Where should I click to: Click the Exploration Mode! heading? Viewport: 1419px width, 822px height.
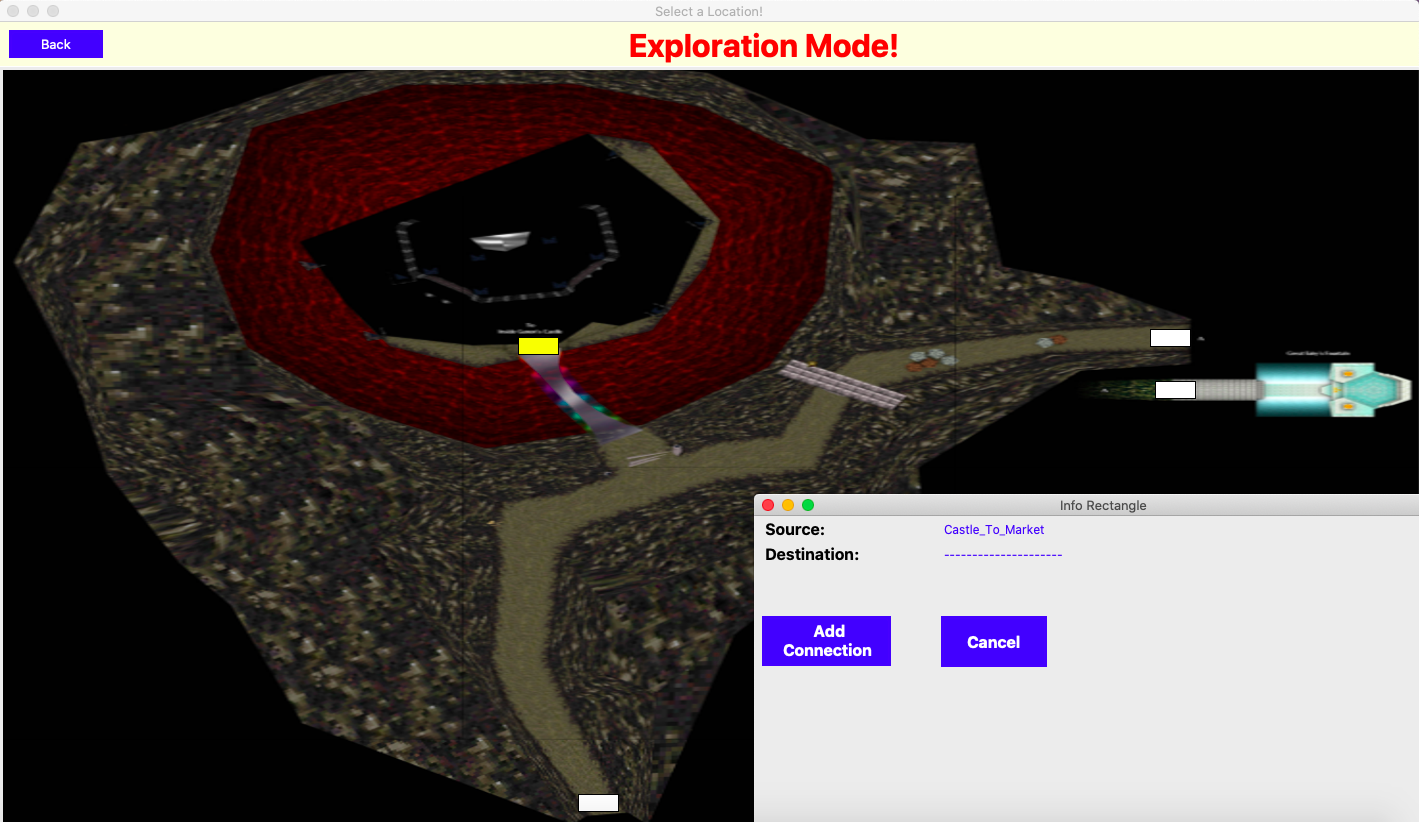(x=763, y=46)
